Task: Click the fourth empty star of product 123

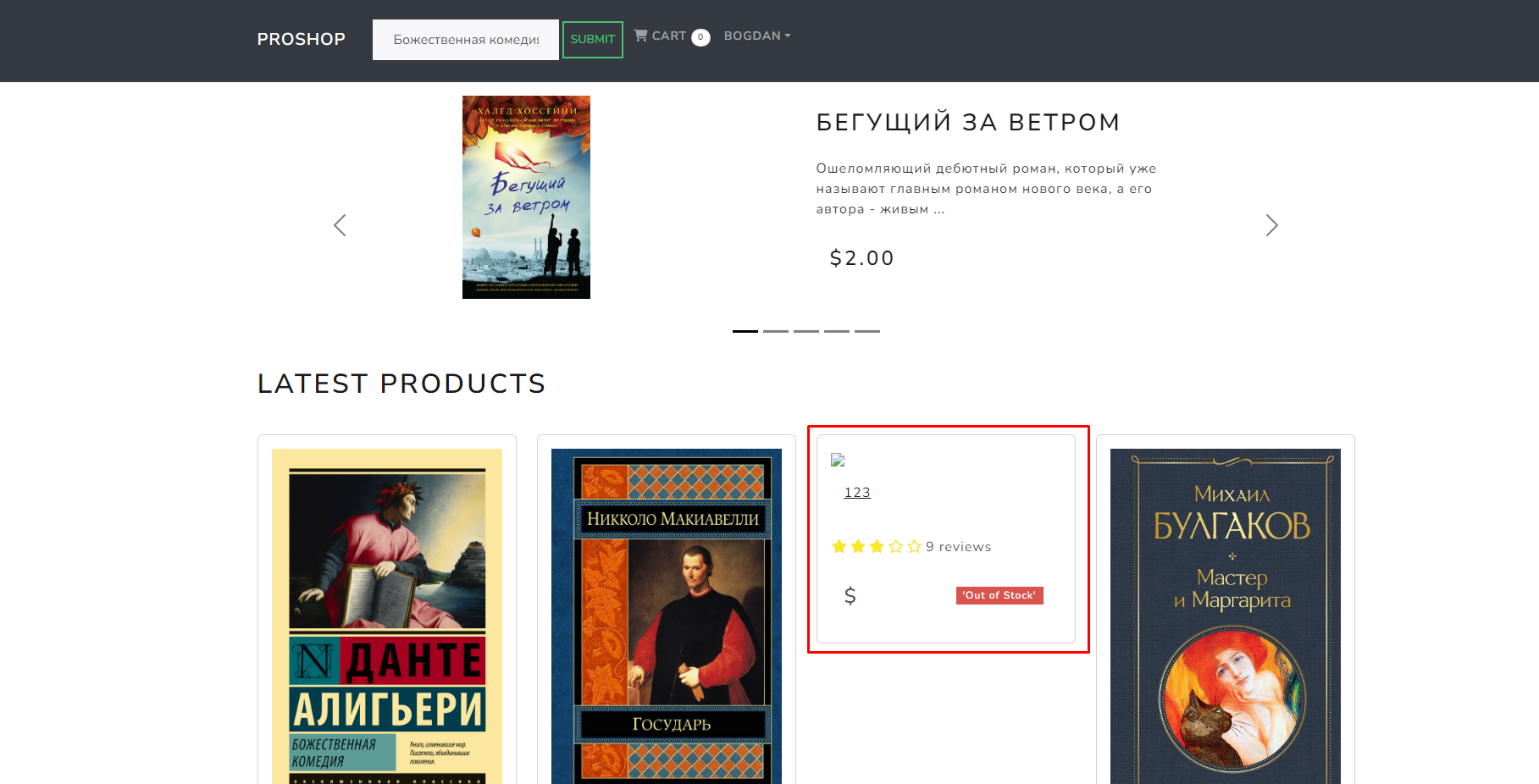Action: [x=895, y=547]
